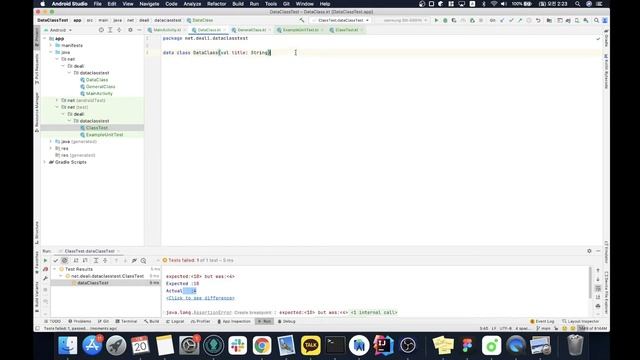Open Search Everywhere magnifier in the toolbar
Screen dimensions: 640x360
click(596, 20)
